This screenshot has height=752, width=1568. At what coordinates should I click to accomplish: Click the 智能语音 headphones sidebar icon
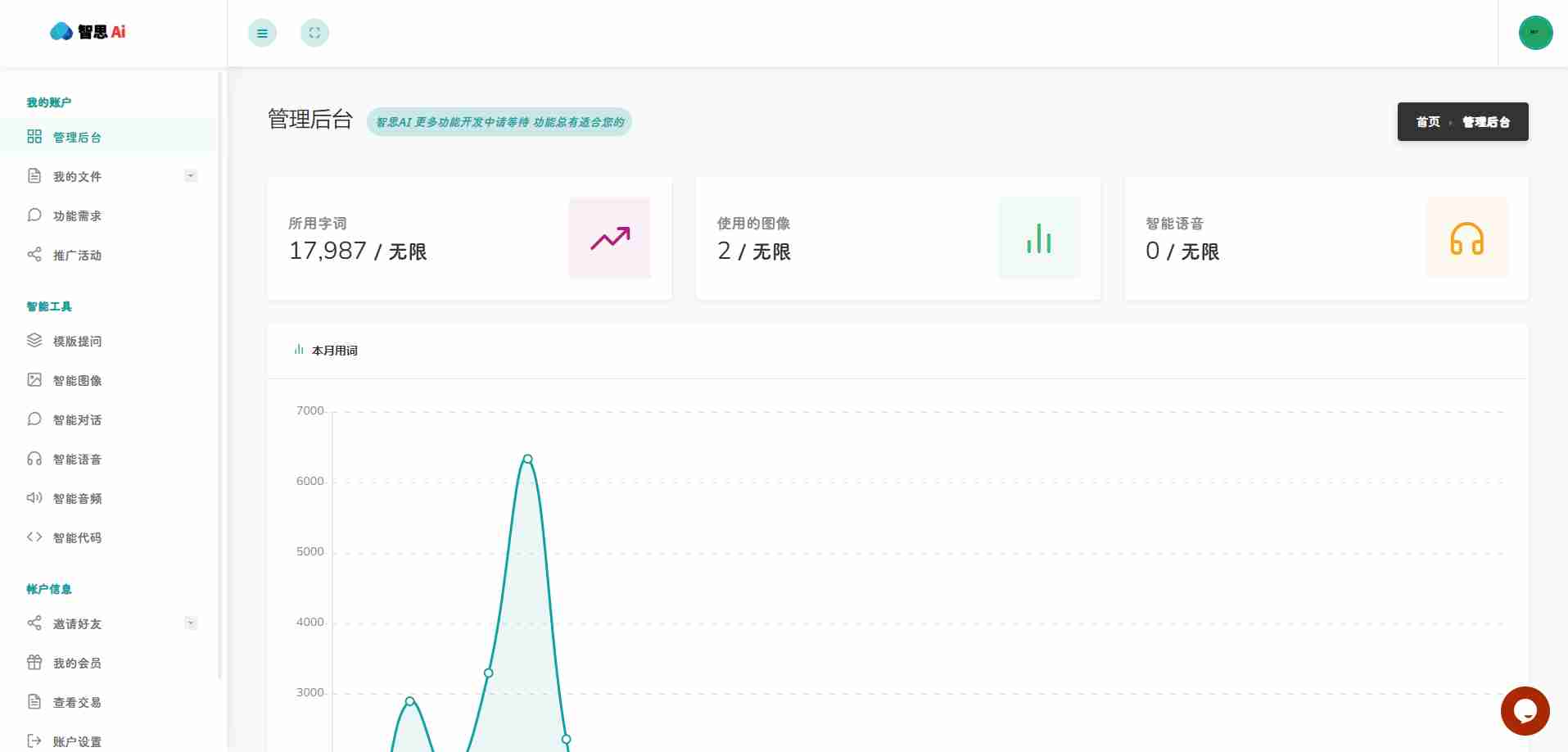[34, 459]
